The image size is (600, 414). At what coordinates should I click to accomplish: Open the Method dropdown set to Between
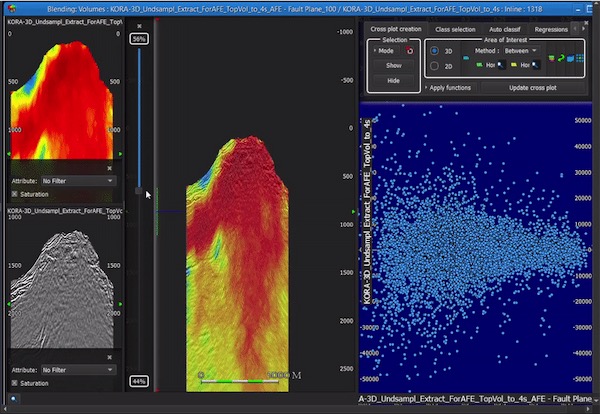pyautogui.click(x=520, y=51)
